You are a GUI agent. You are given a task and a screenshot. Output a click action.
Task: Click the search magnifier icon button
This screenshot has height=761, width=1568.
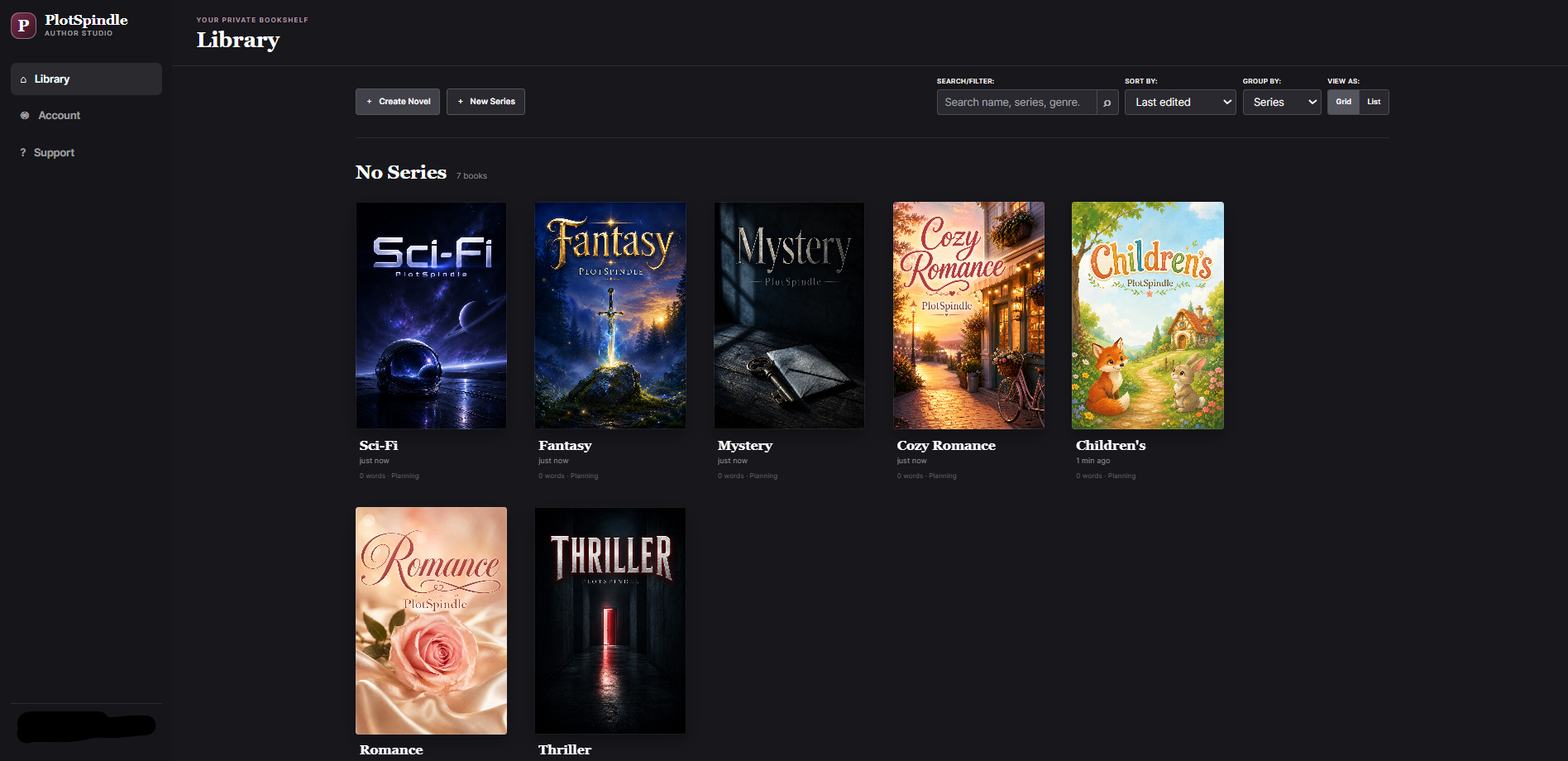(x=1107, y=103)
